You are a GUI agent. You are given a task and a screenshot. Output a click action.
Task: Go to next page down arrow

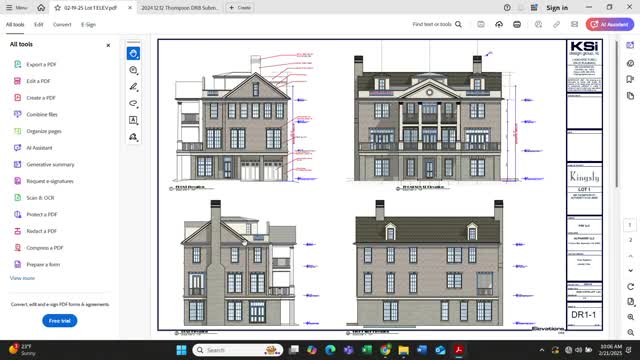pos(631,271)
